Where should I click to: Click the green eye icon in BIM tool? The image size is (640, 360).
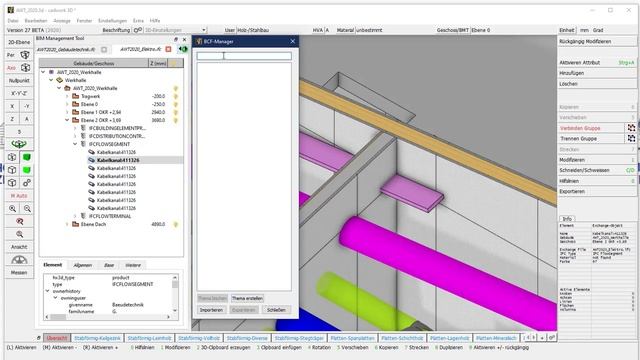pos(183,49)
